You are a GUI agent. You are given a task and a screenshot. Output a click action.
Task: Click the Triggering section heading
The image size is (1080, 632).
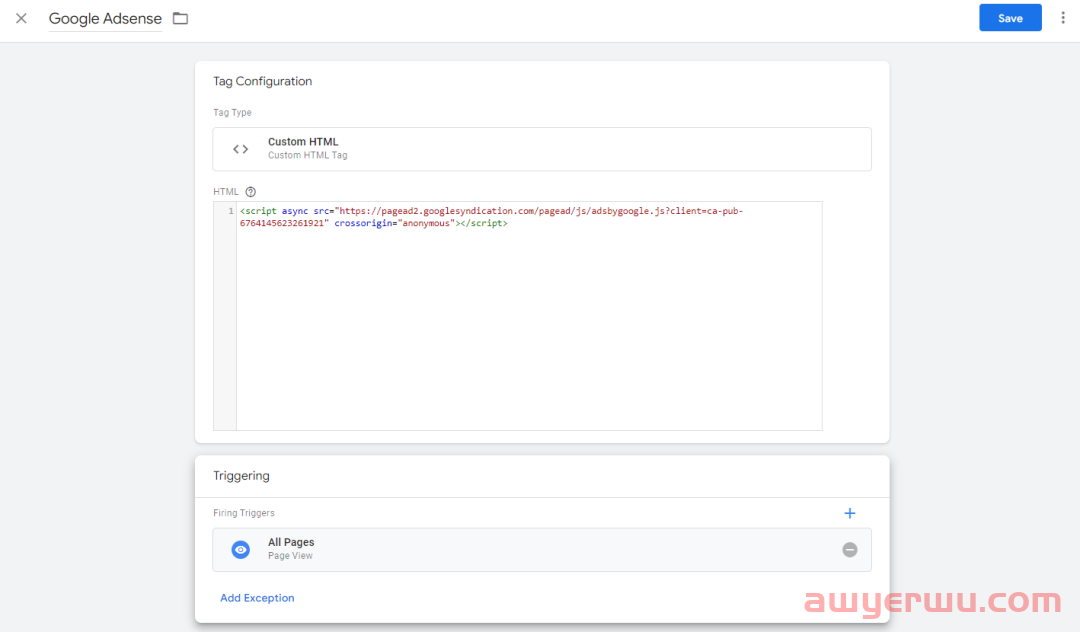(241, 476)
